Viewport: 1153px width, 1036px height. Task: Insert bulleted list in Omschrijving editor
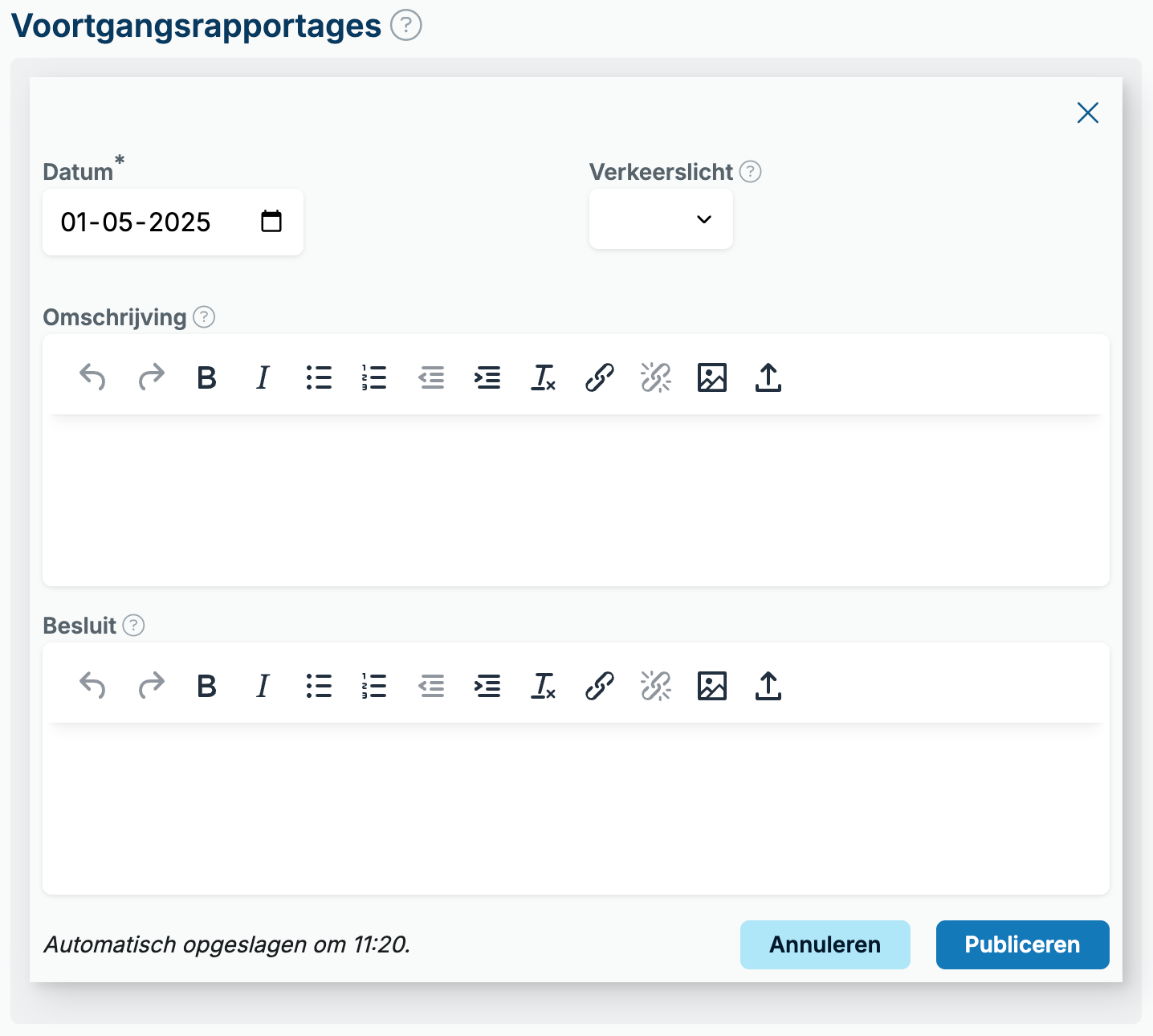pos(319,377)
